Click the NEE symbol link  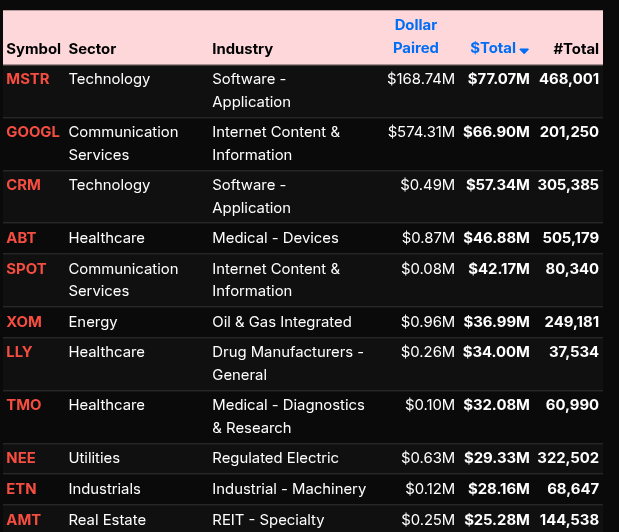pyautogui.click(x=21, y=458)
